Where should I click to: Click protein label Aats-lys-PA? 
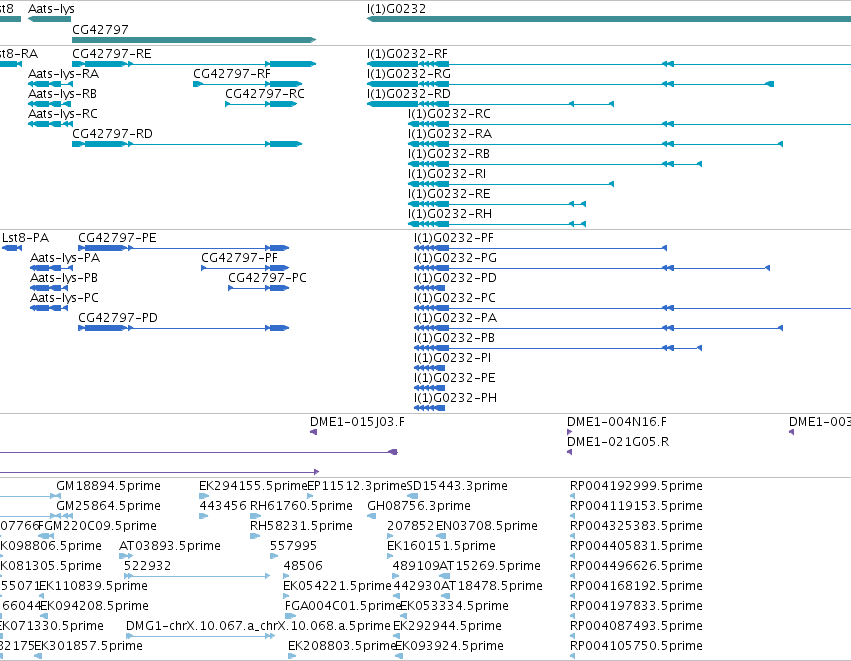pyautogui.click(x=65, y=258)
